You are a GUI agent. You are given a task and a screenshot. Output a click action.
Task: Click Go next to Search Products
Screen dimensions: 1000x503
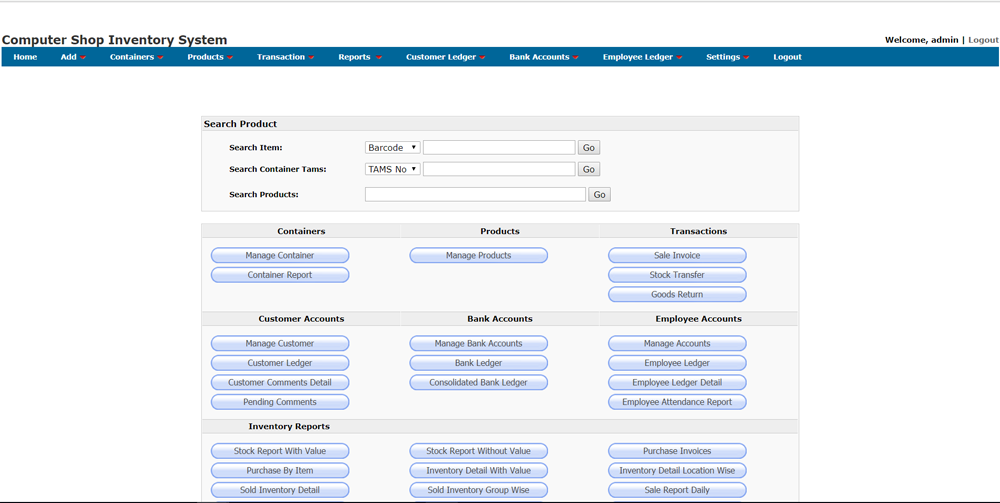[599, 195]
